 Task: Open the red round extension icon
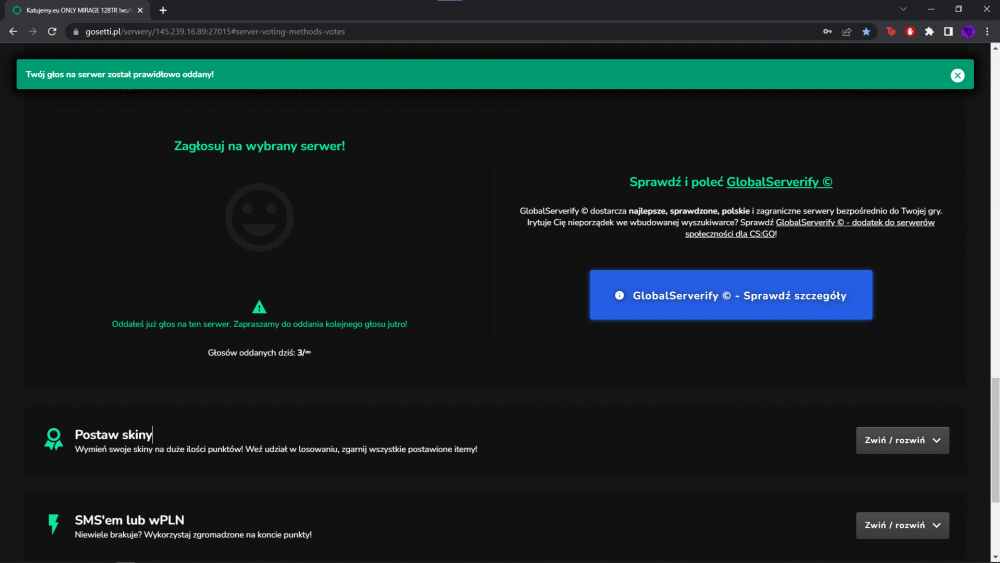coord(910,31)
